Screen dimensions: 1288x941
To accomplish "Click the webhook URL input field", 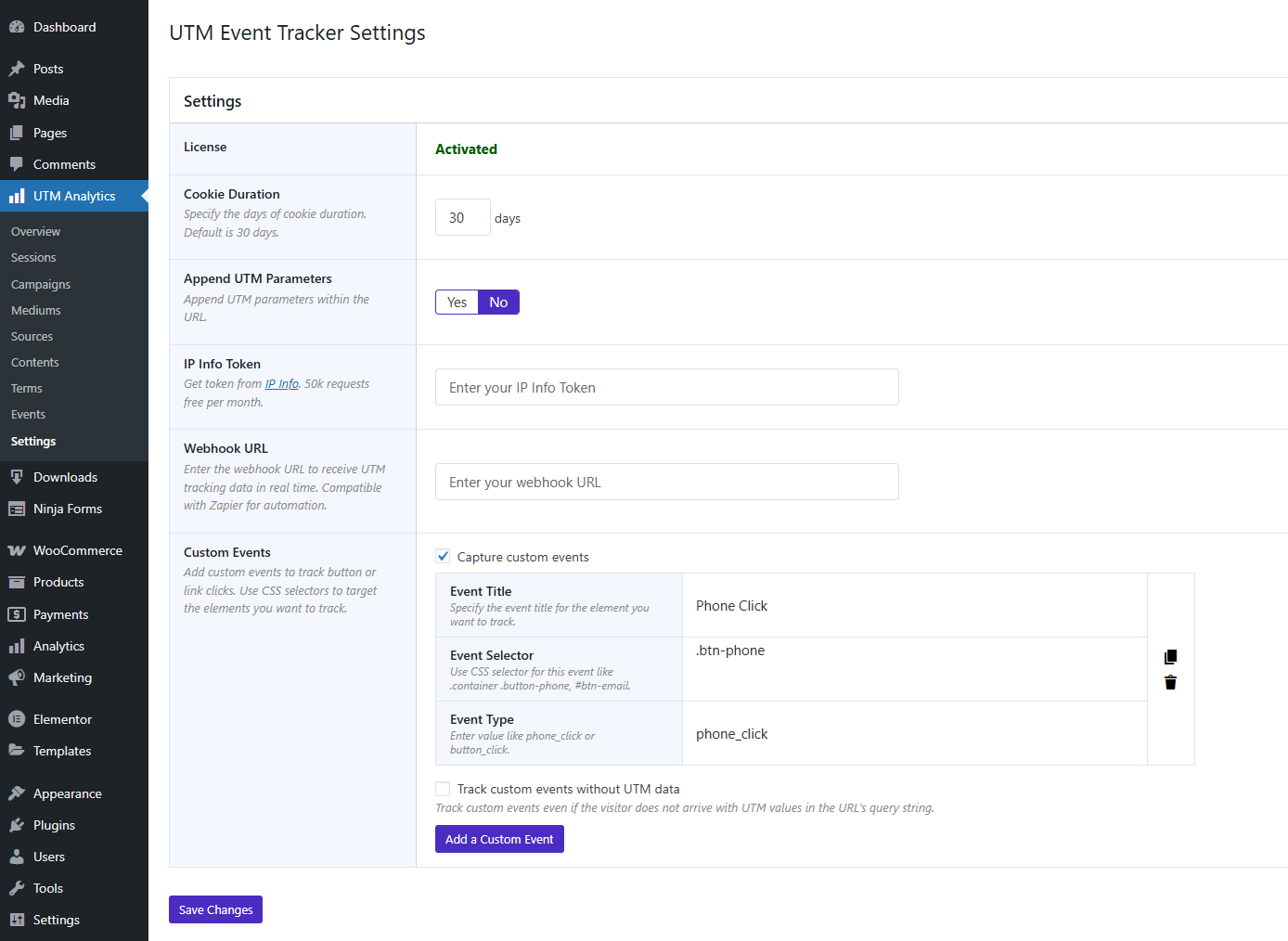I will tap(667, 482).
